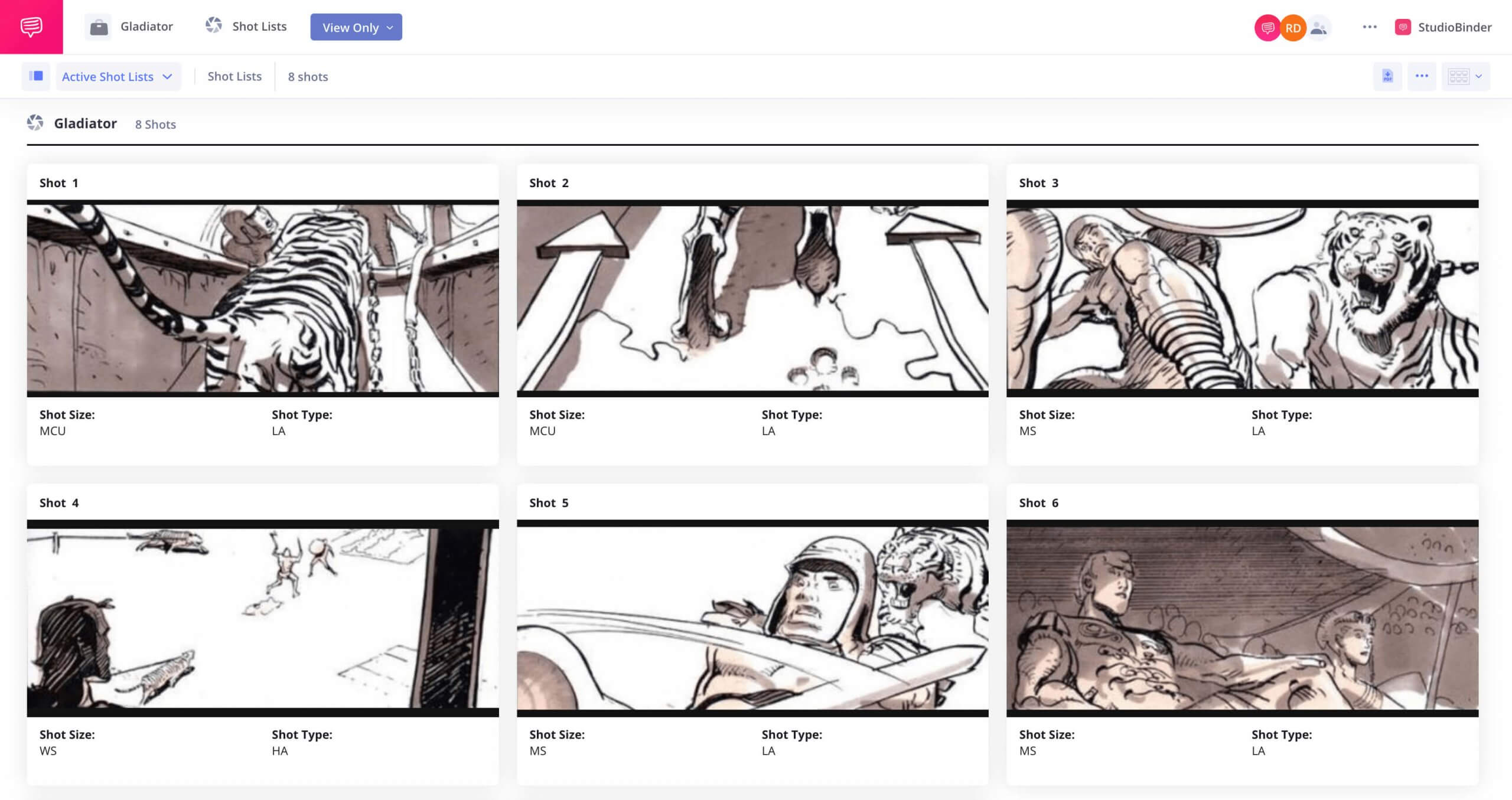Click the people/team icon in header
This screenshot has width=1512, height=800.
[x=1318, y=27]
